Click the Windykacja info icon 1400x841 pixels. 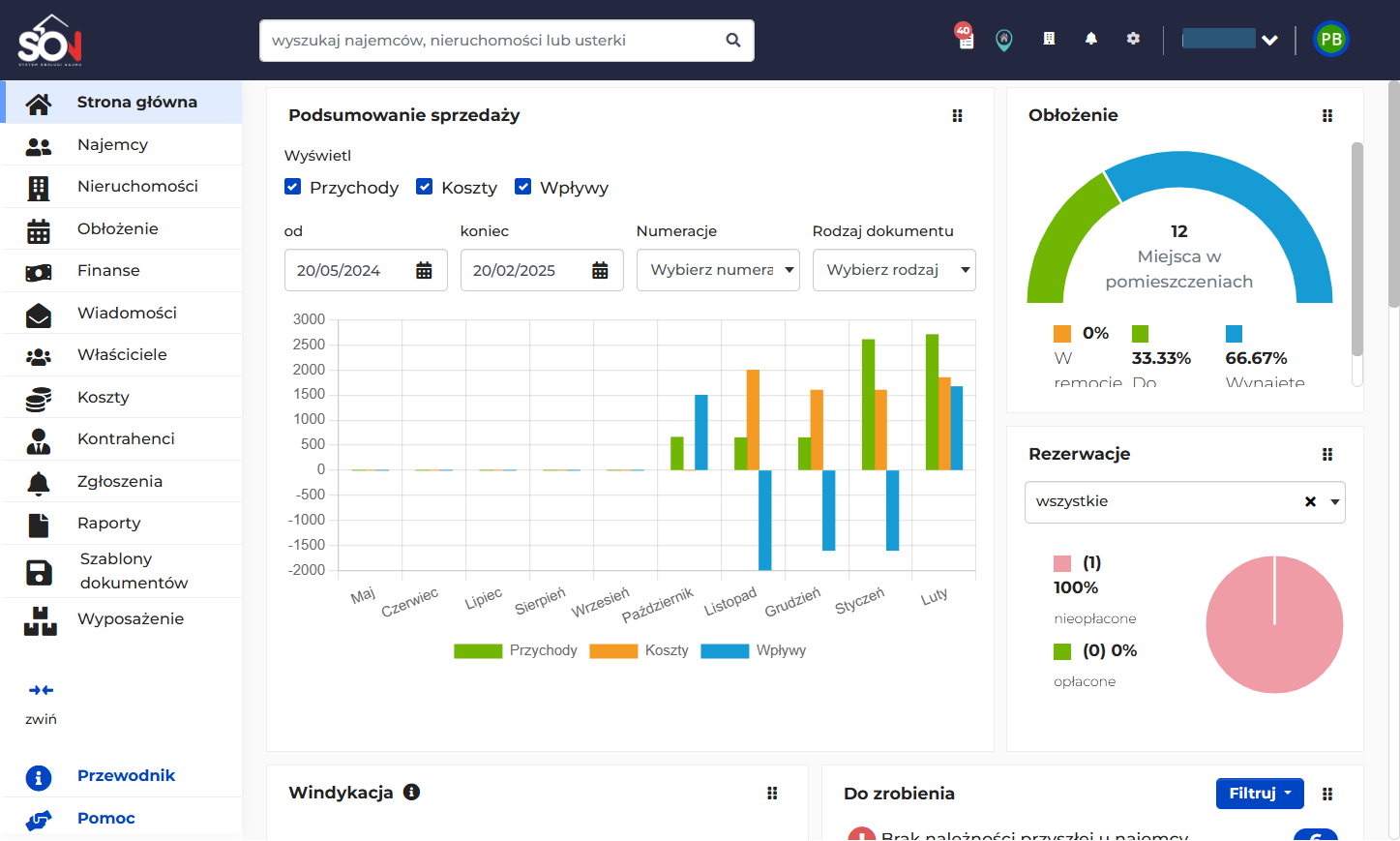click(411, 792)
